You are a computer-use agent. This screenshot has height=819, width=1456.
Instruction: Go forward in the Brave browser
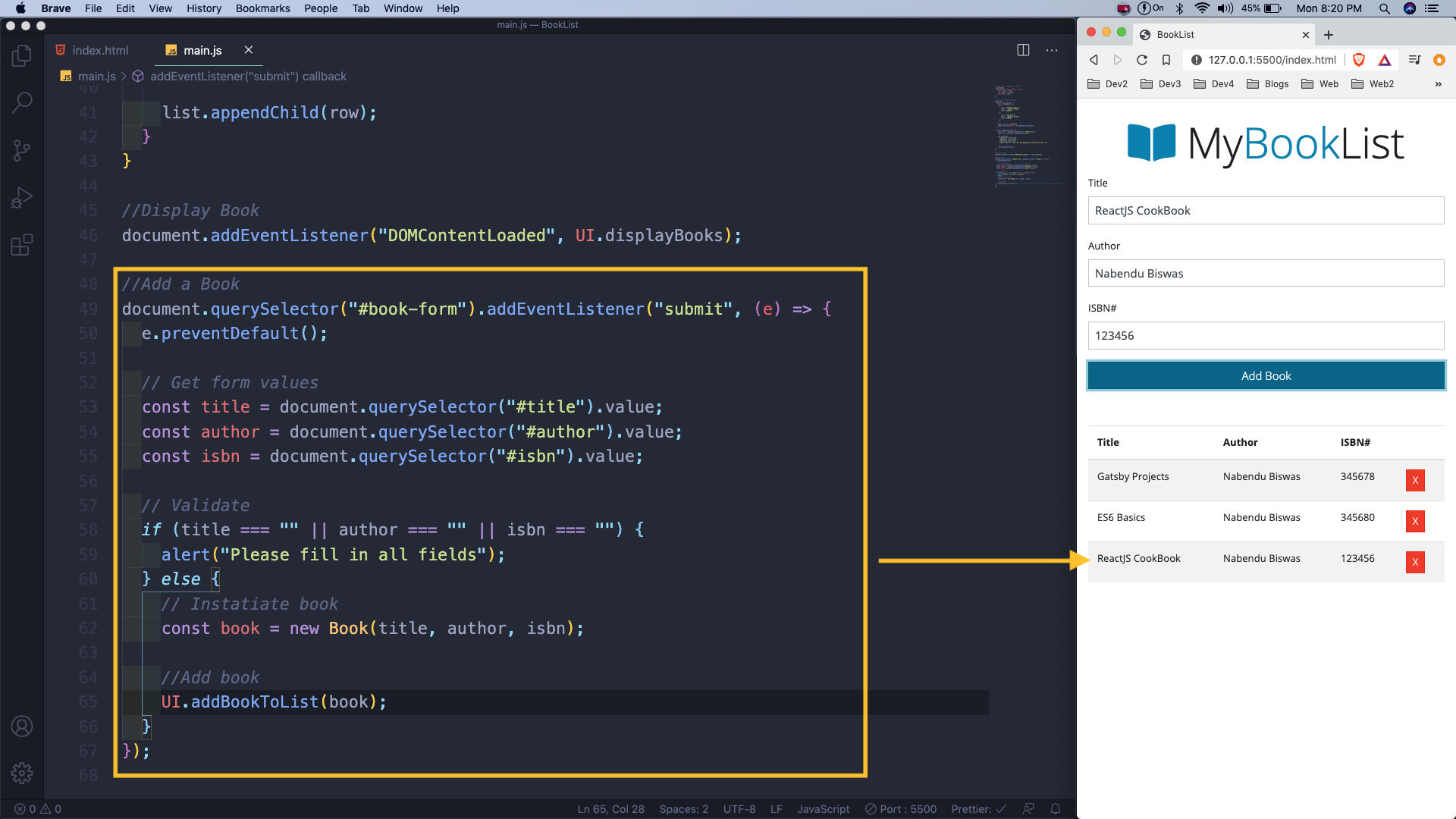[x=1117, y=60]
